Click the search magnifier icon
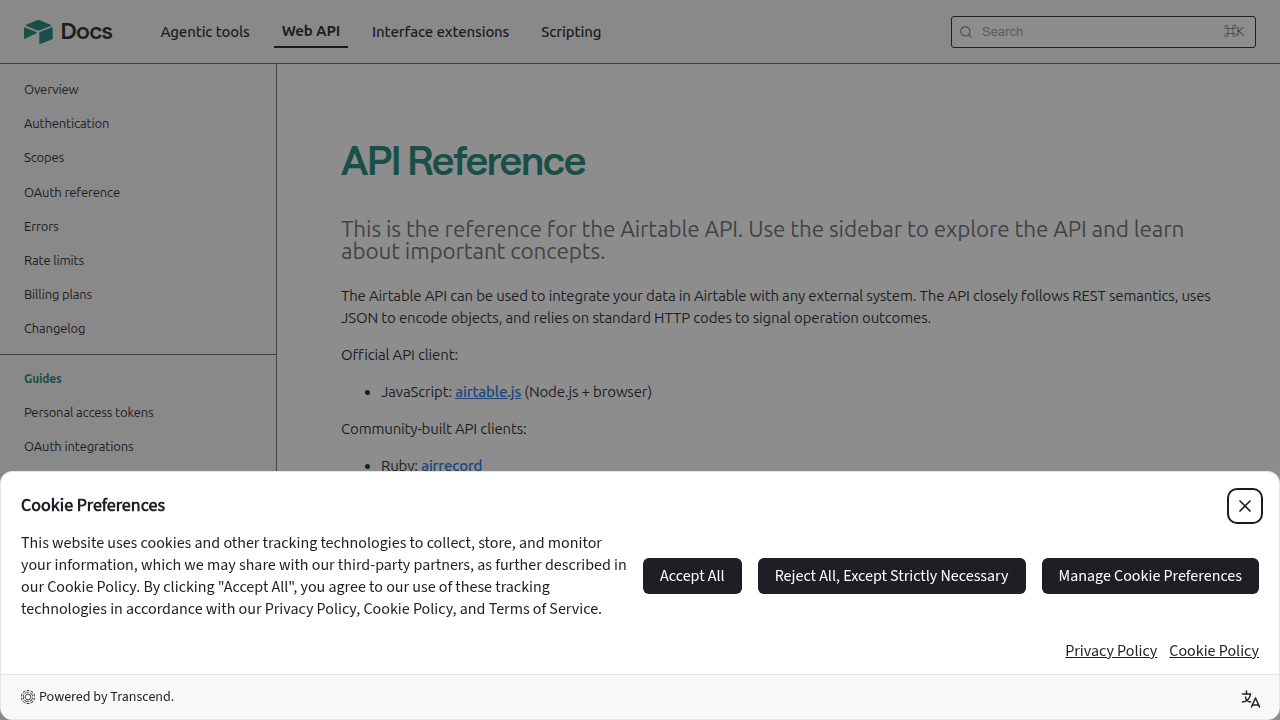Screen dimensions: 1280x720 [966, 32]
